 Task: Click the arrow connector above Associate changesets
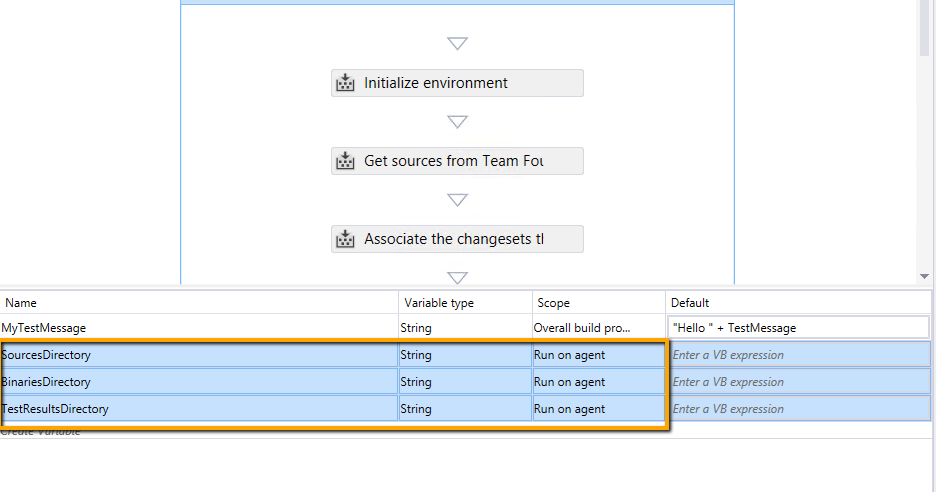tap(457, 200)
